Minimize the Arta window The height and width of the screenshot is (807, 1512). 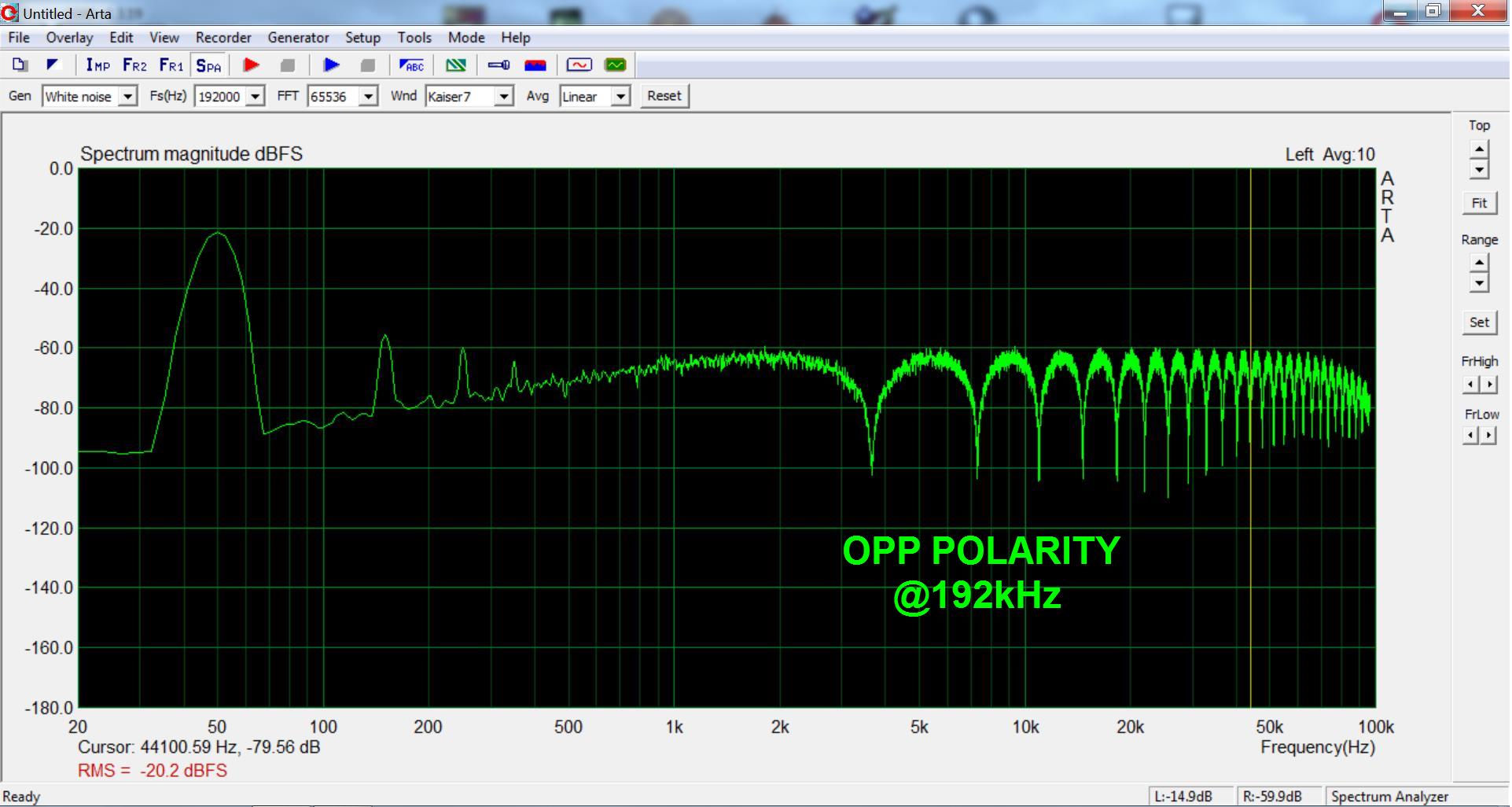[1400, 11]
